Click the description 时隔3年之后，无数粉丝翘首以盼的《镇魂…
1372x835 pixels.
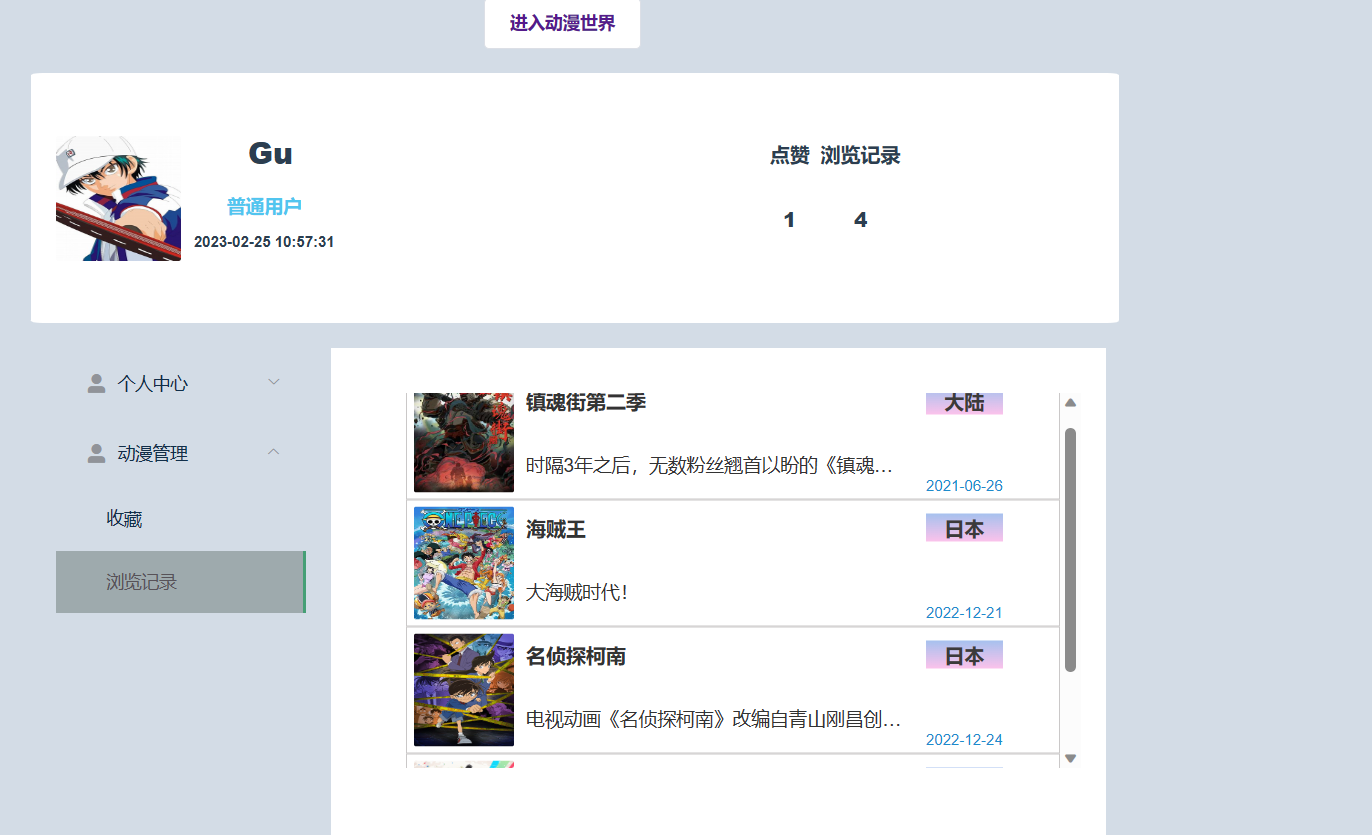(x=709, y=466)
